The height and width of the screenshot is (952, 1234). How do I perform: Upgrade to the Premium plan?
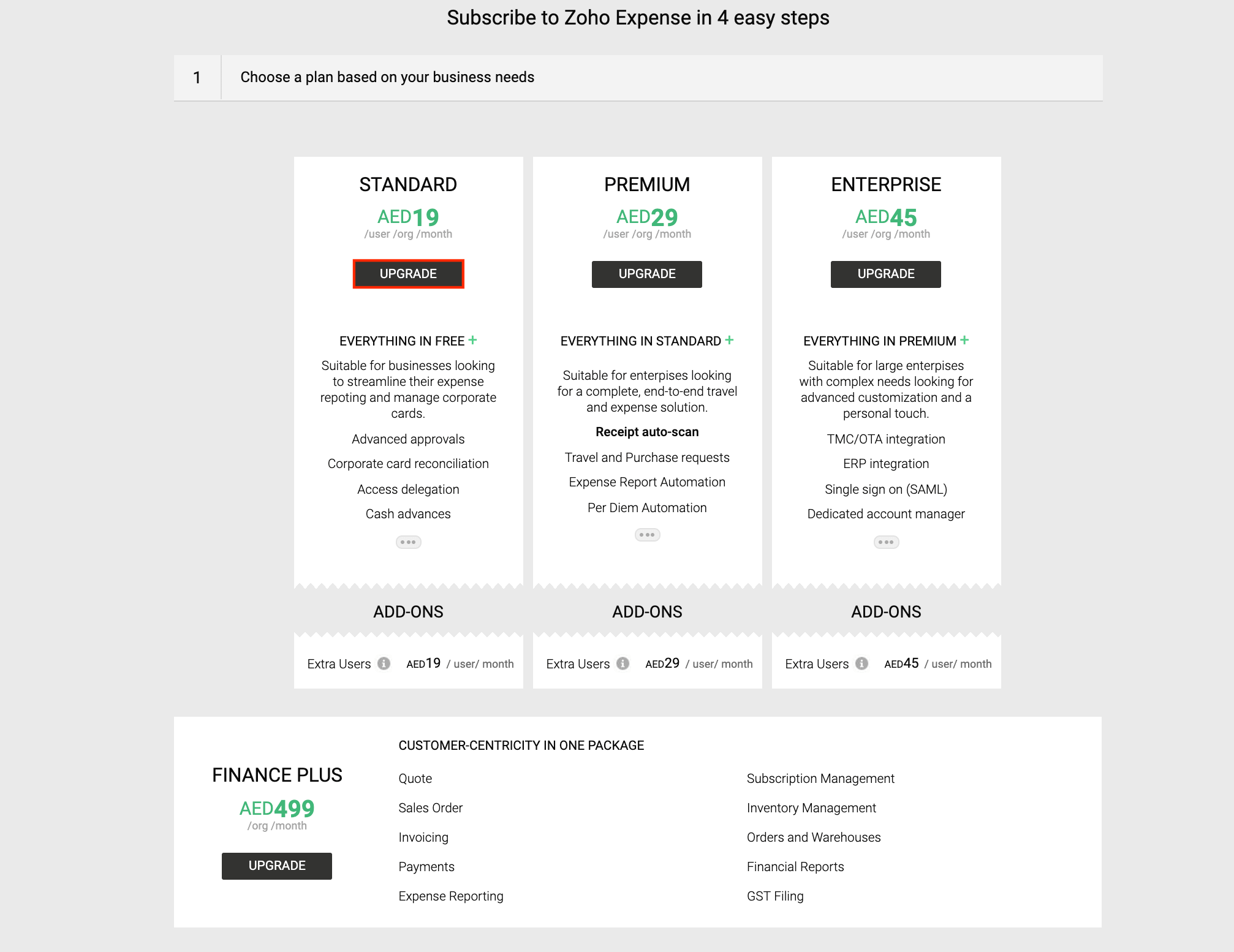point(647,274)
